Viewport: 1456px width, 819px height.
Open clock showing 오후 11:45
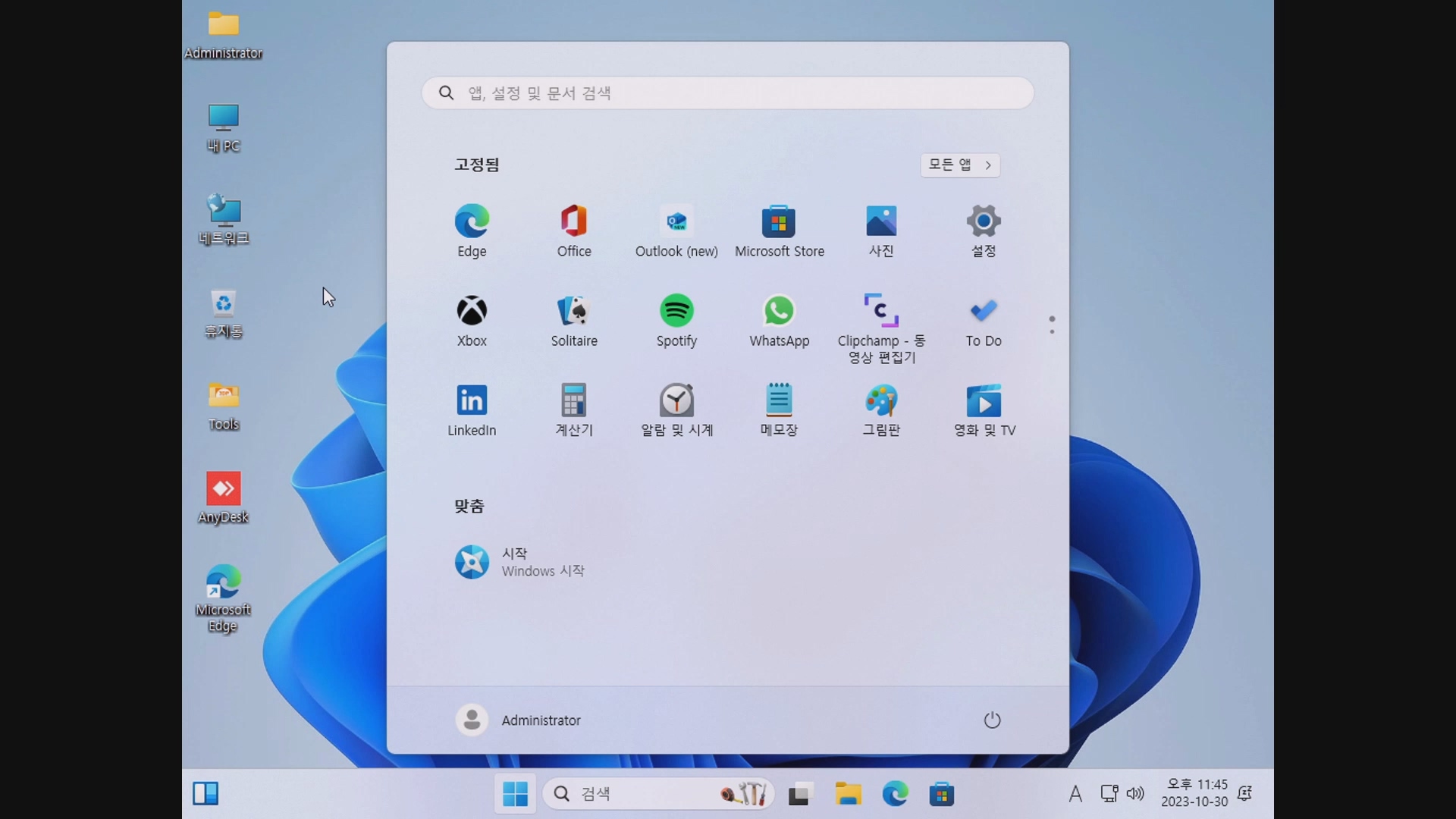point(1194,793)
